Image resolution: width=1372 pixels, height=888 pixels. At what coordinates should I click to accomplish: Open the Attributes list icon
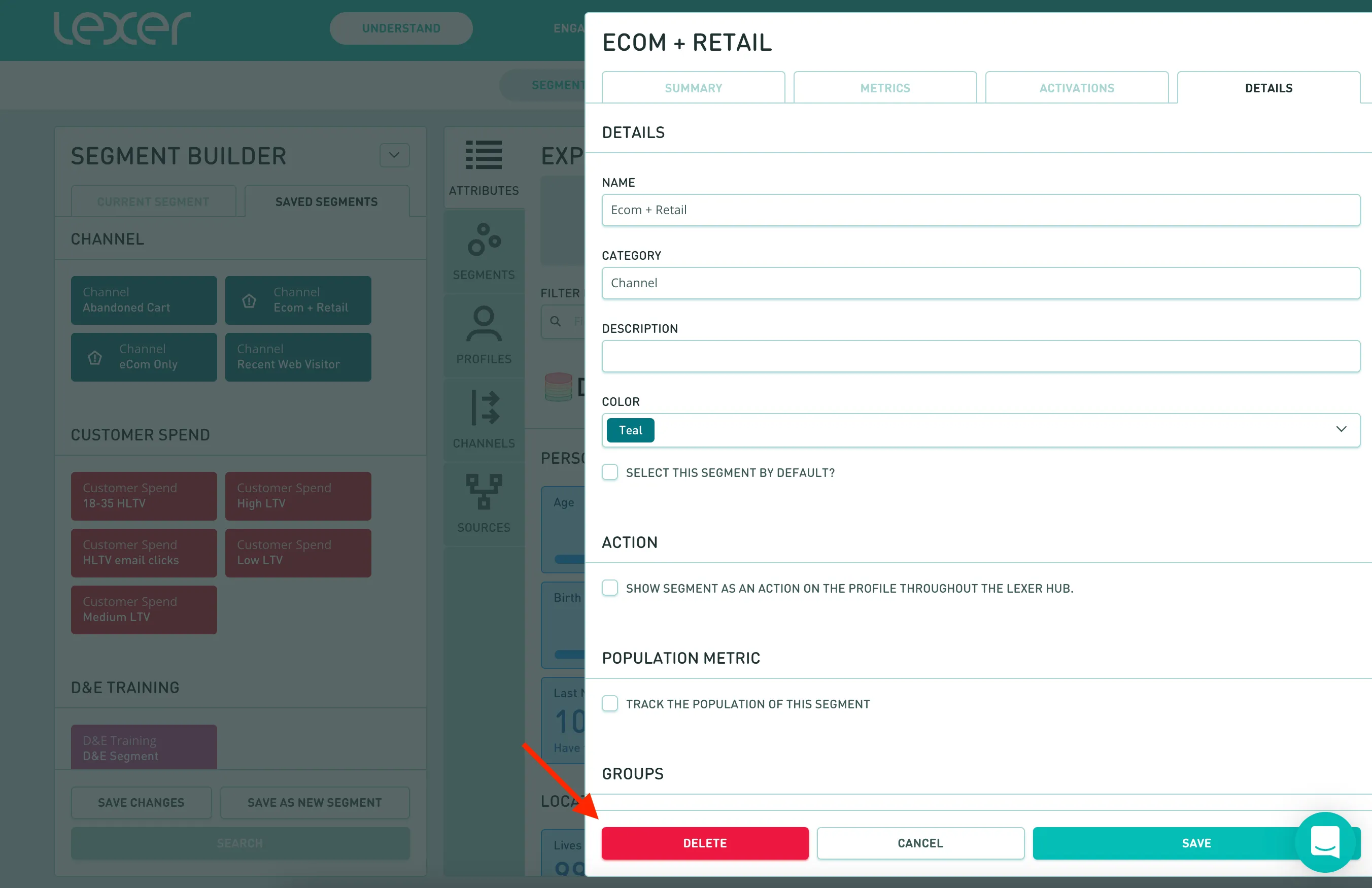(484, 155)
